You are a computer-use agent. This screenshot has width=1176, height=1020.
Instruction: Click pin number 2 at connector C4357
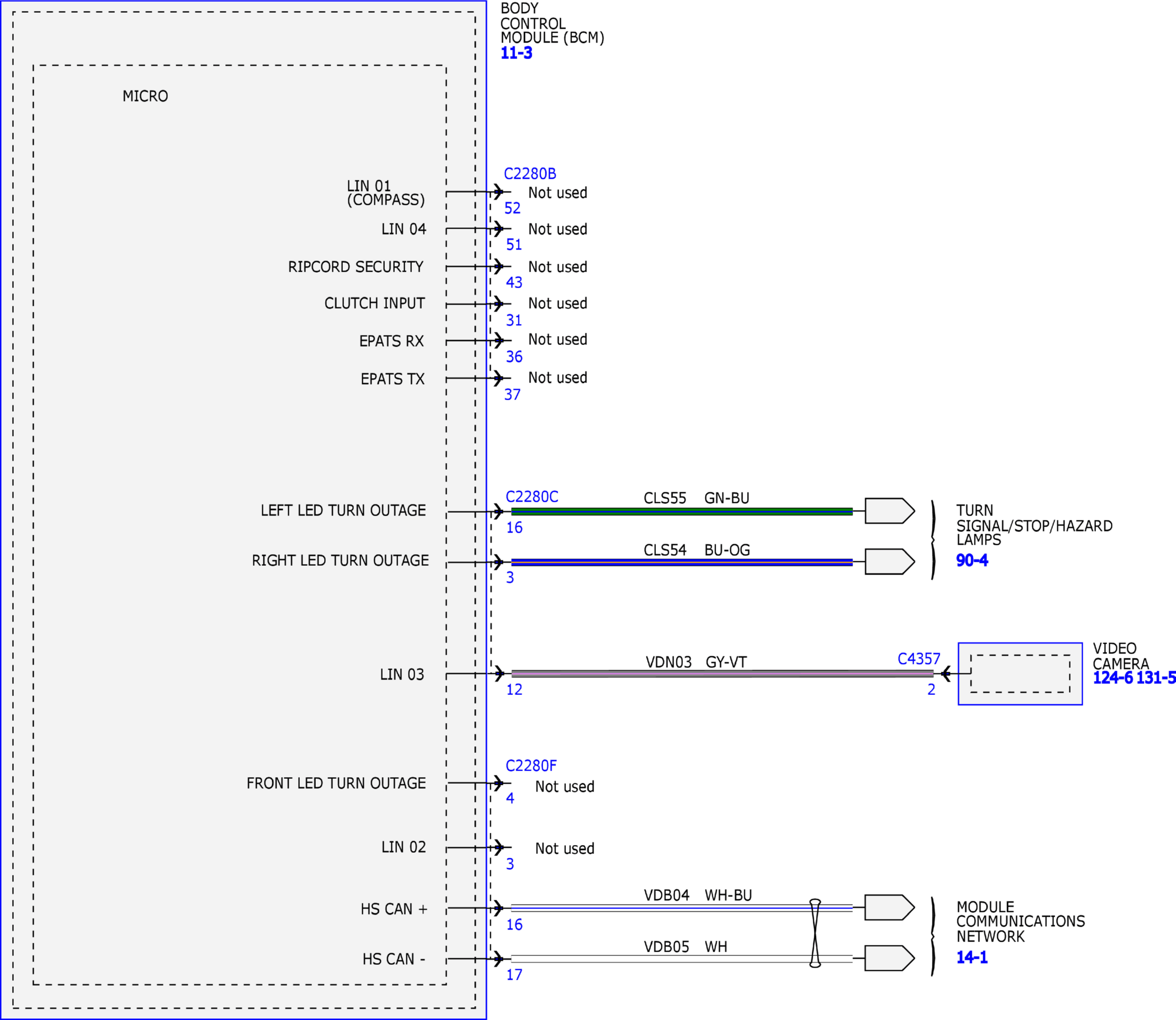(x=931, y=690)
